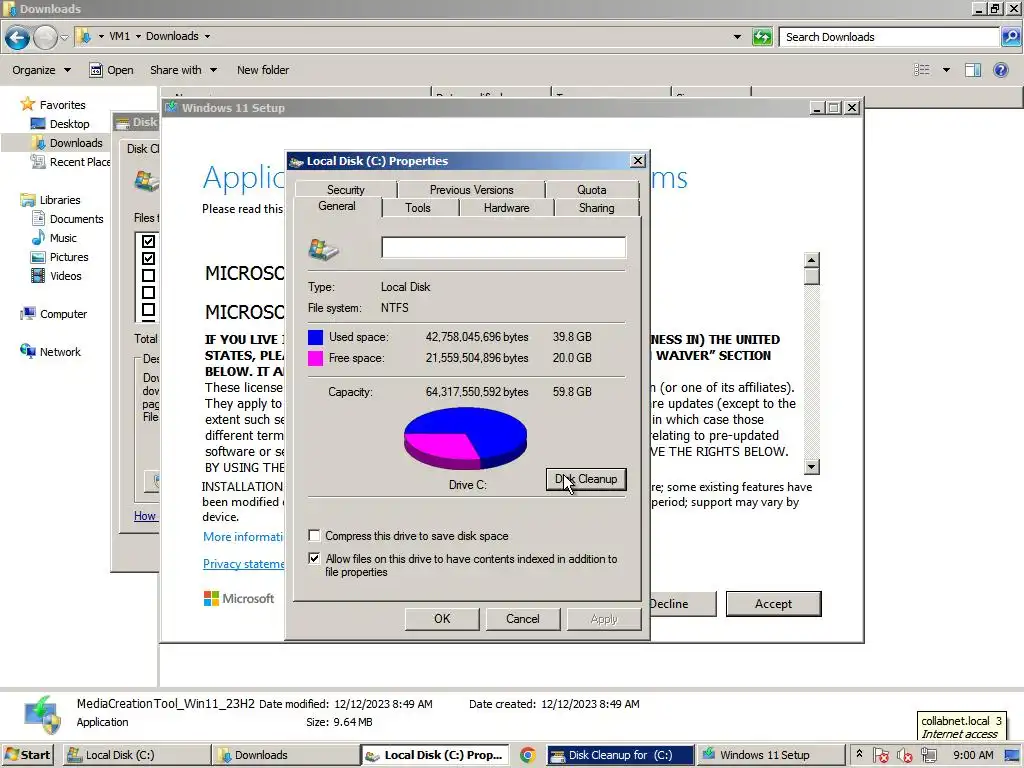Click the Back navigation arrow in Explorer
This screenshot has height=768, width=1024.
tap(18, 38)
